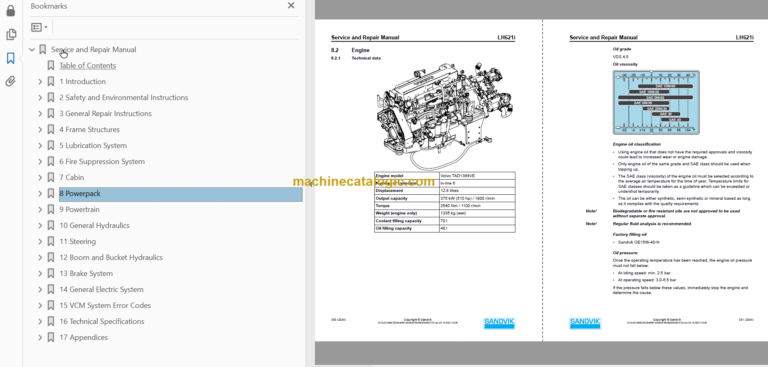The image size is (768, 367).
Task: Open 6 Fire Suppression System section
Action: pyautogui.click(x=102, y=162)
